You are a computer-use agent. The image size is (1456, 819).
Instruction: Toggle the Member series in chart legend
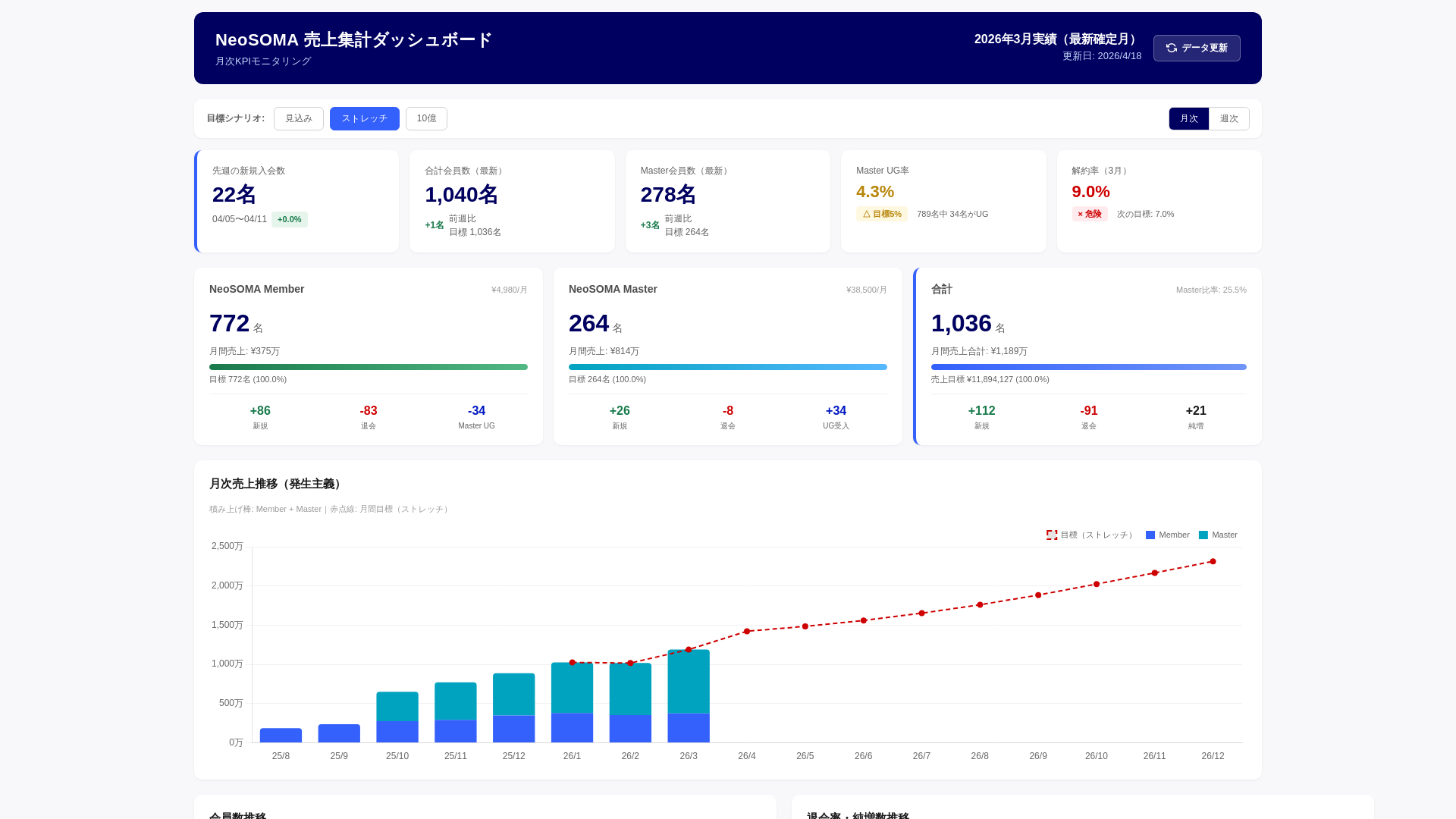click(1168, 535)
